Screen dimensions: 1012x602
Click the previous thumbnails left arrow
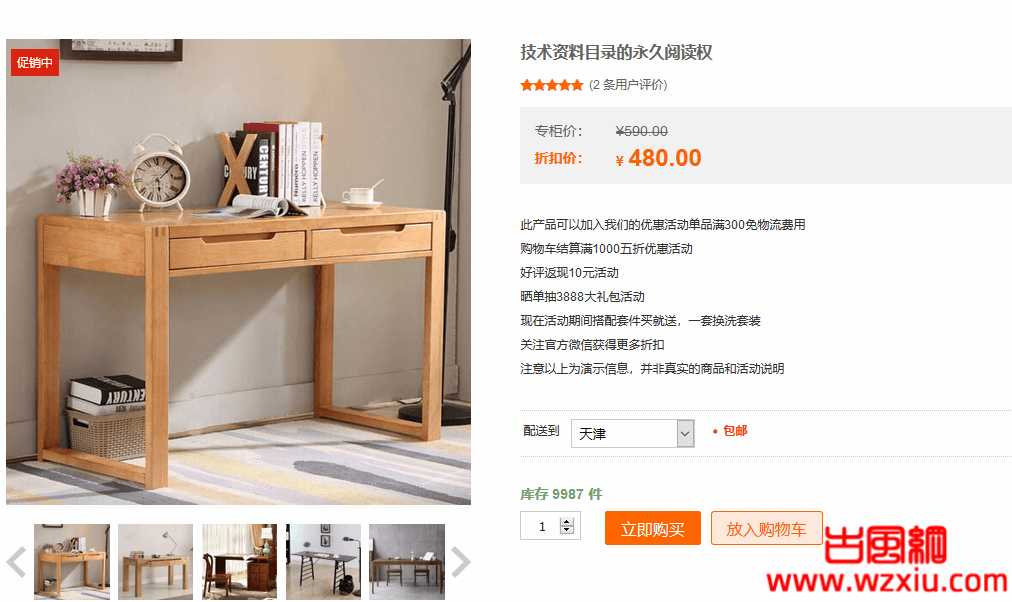pyautogui.click(x=17, y=561)
